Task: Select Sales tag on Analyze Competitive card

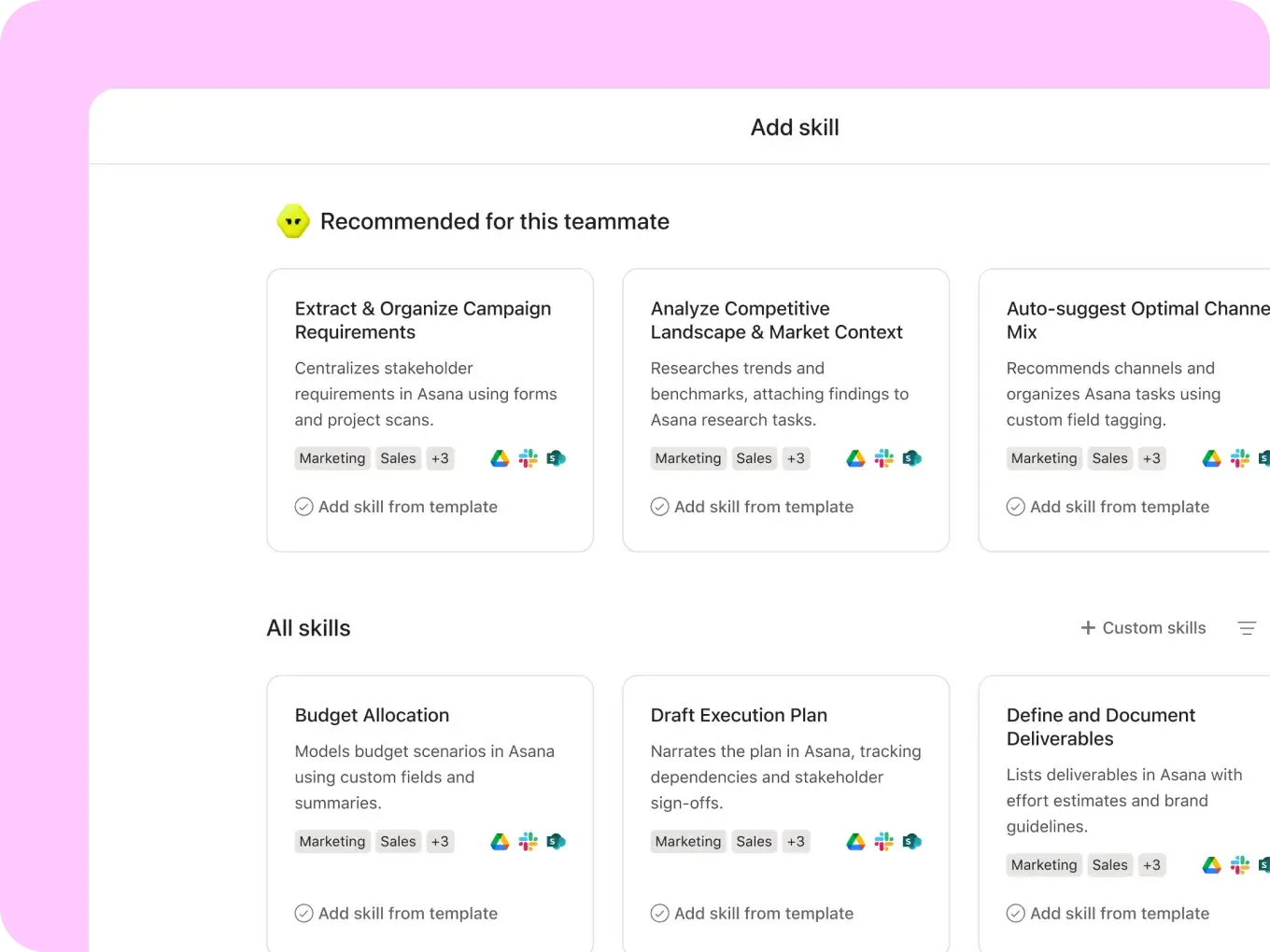Action: coord(754,458)
